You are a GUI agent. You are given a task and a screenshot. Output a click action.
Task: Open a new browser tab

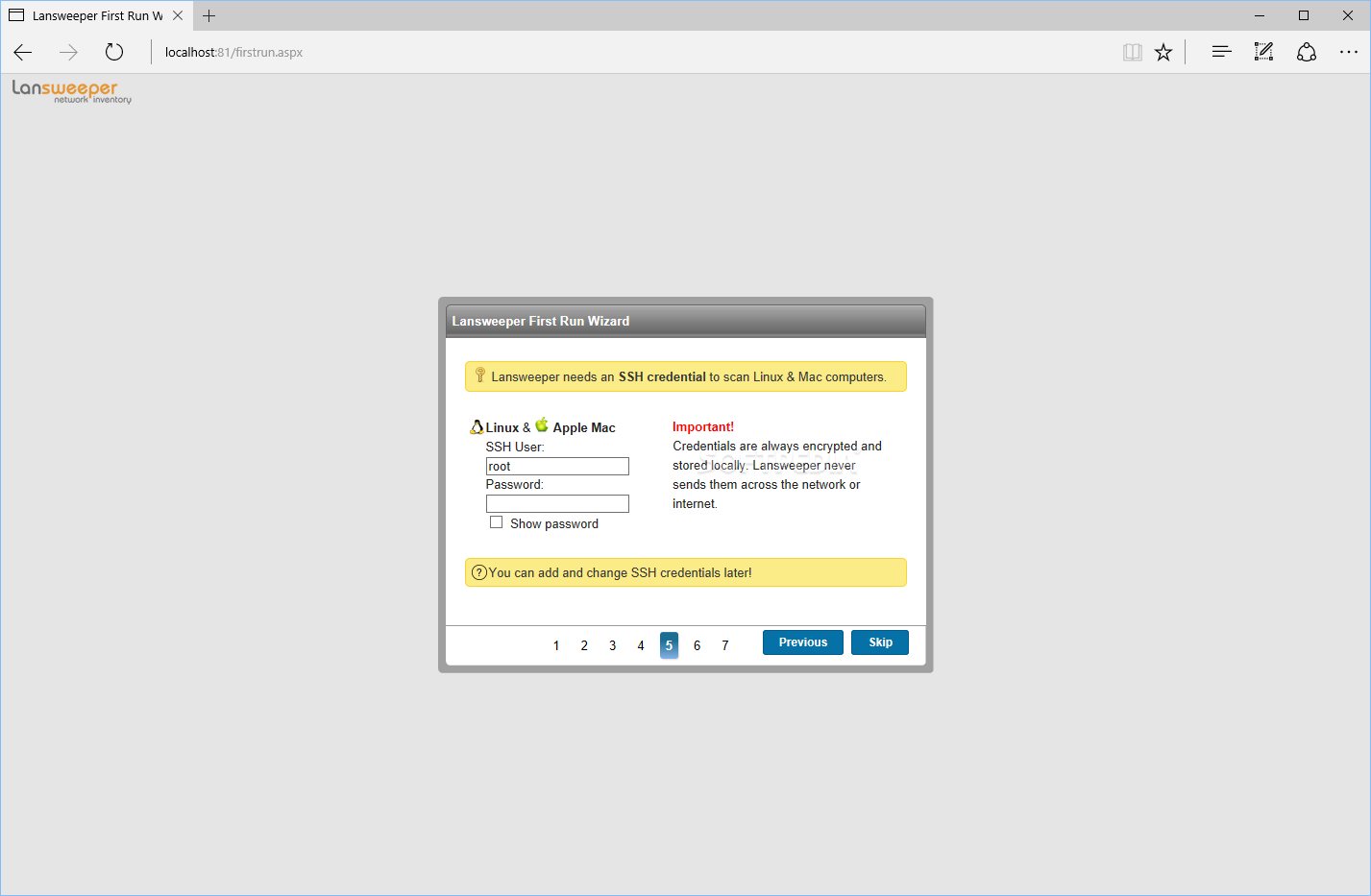click(x=208, y=15)
